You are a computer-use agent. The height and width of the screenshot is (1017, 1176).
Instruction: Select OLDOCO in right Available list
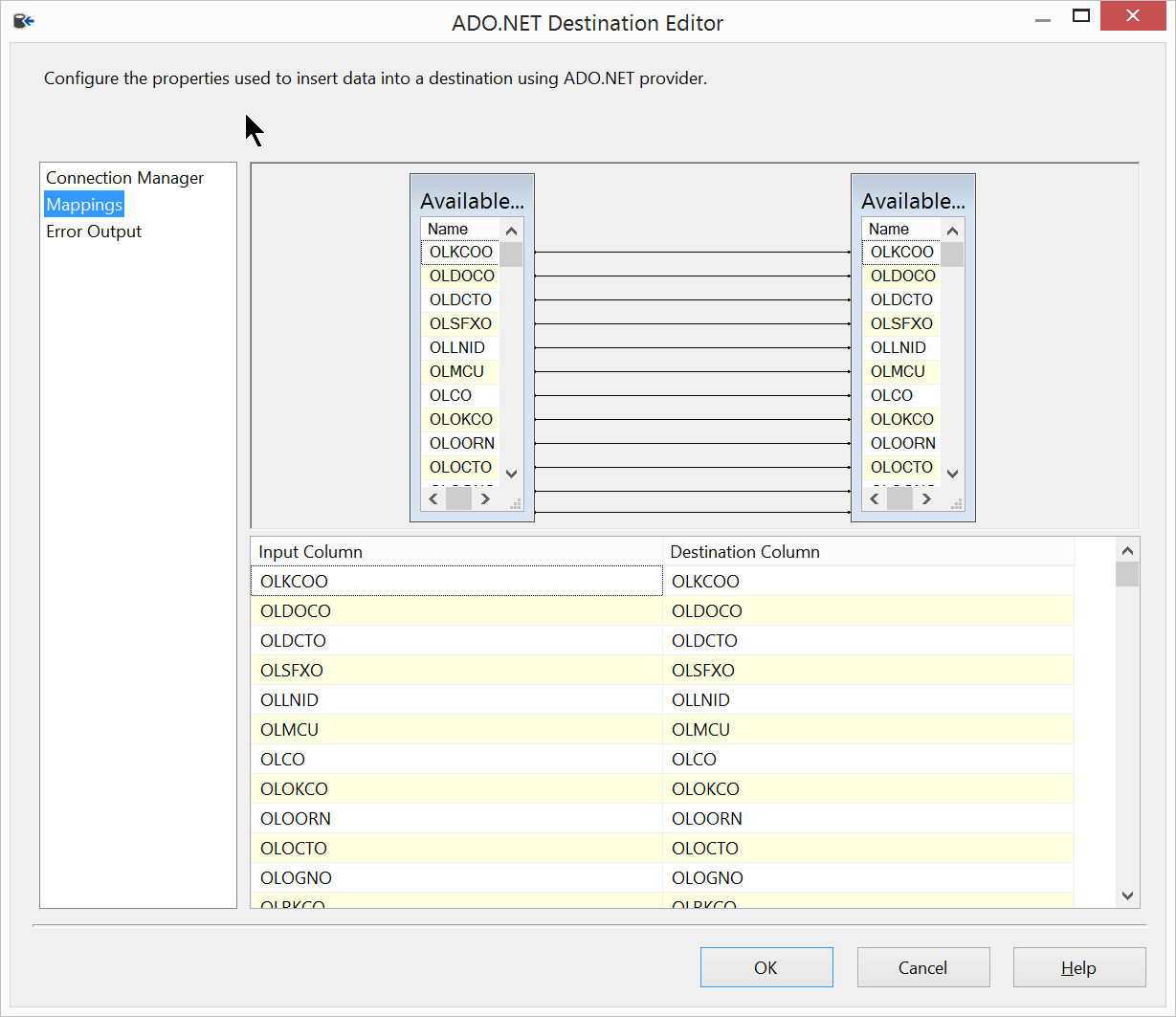click(901, 276)
